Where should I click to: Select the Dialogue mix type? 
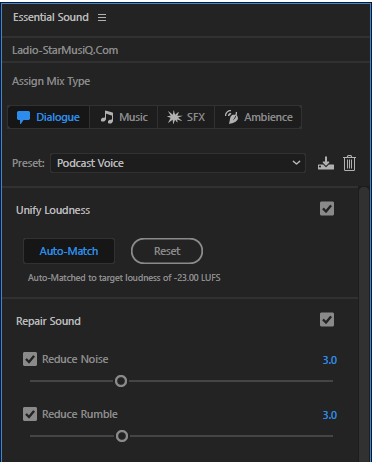(49, 117)
